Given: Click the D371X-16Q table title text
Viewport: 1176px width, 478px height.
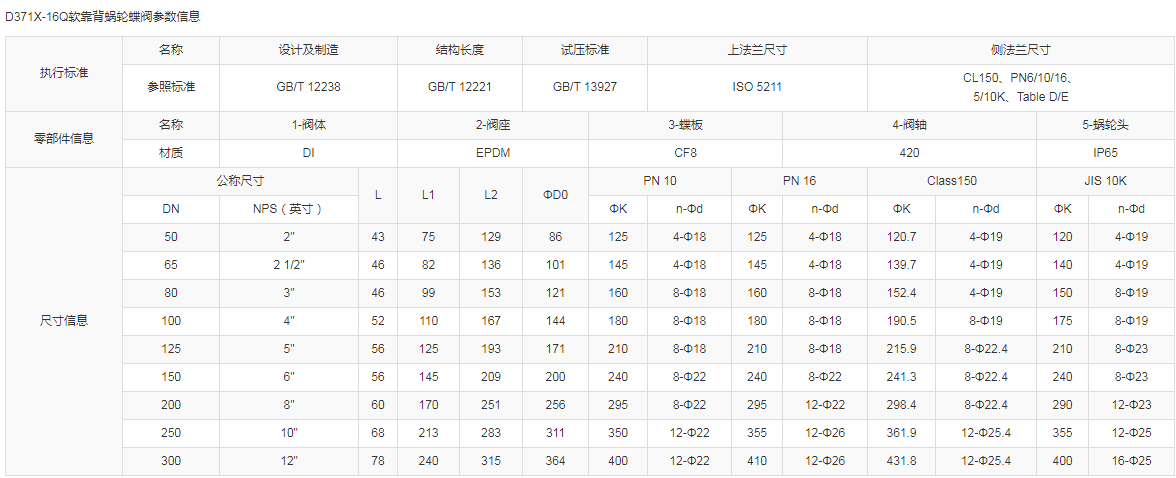Looking at the screenshot, I should pyautogui.click(x=105, y=17).
